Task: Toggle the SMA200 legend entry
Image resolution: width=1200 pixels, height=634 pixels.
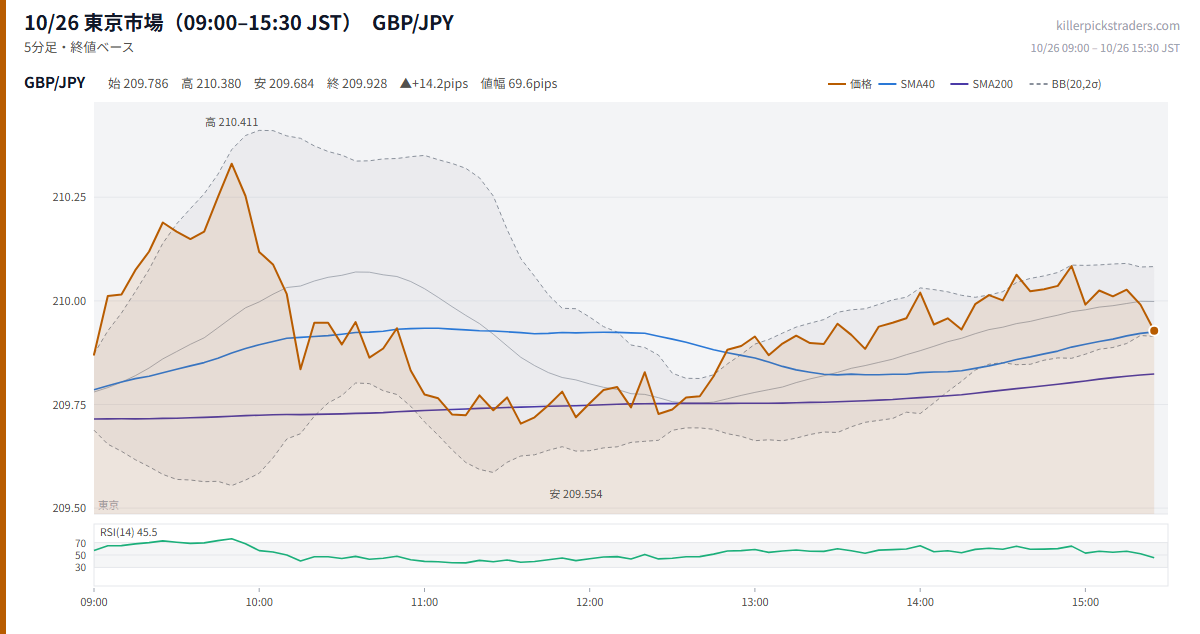Action: [x=981, y=84]
